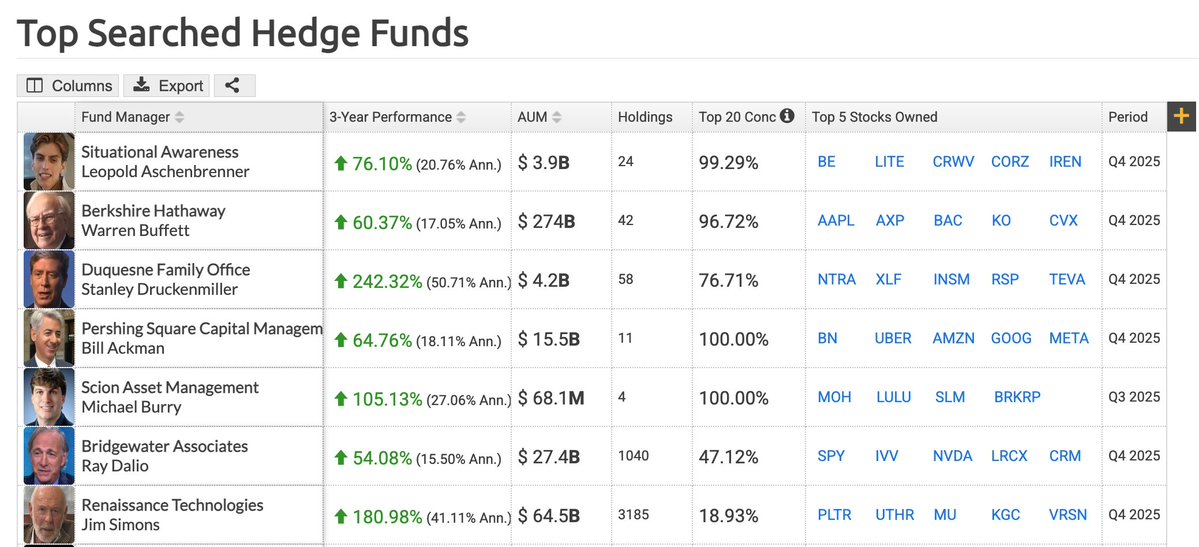Click the CORZ ticker link

tap(1010, 162)
